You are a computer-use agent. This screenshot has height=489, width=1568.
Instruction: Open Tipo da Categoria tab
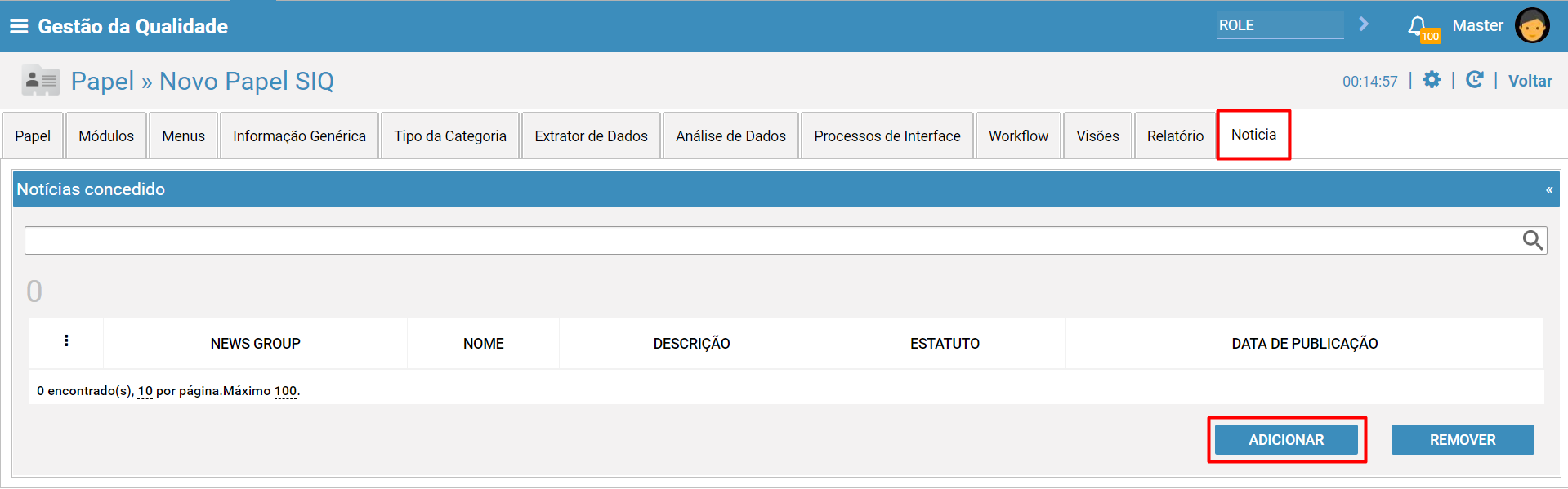pyautogui.click(x=450, y=136)
